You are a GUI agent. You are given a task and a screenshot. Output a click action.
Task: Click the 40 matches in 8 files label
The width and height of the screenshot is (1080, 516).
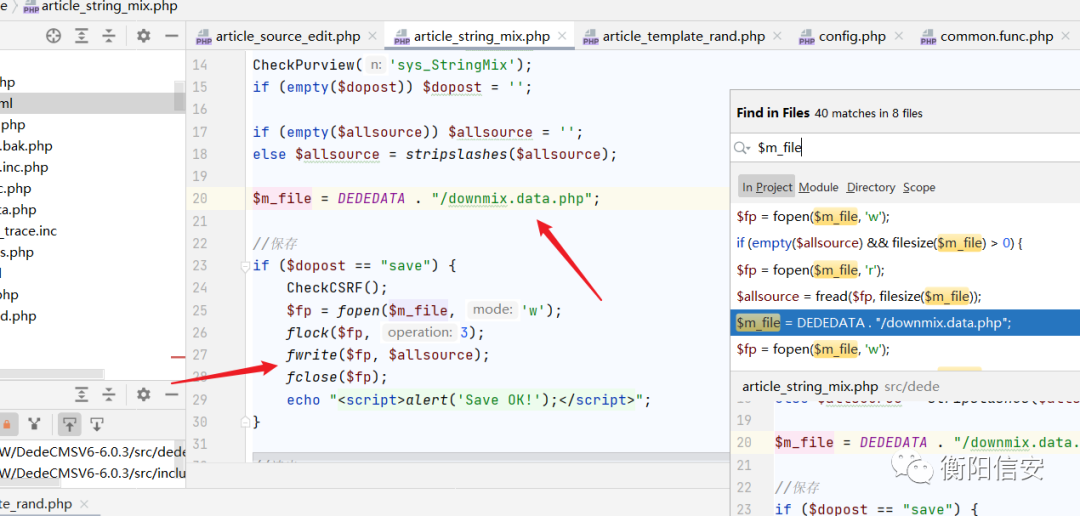868,113
